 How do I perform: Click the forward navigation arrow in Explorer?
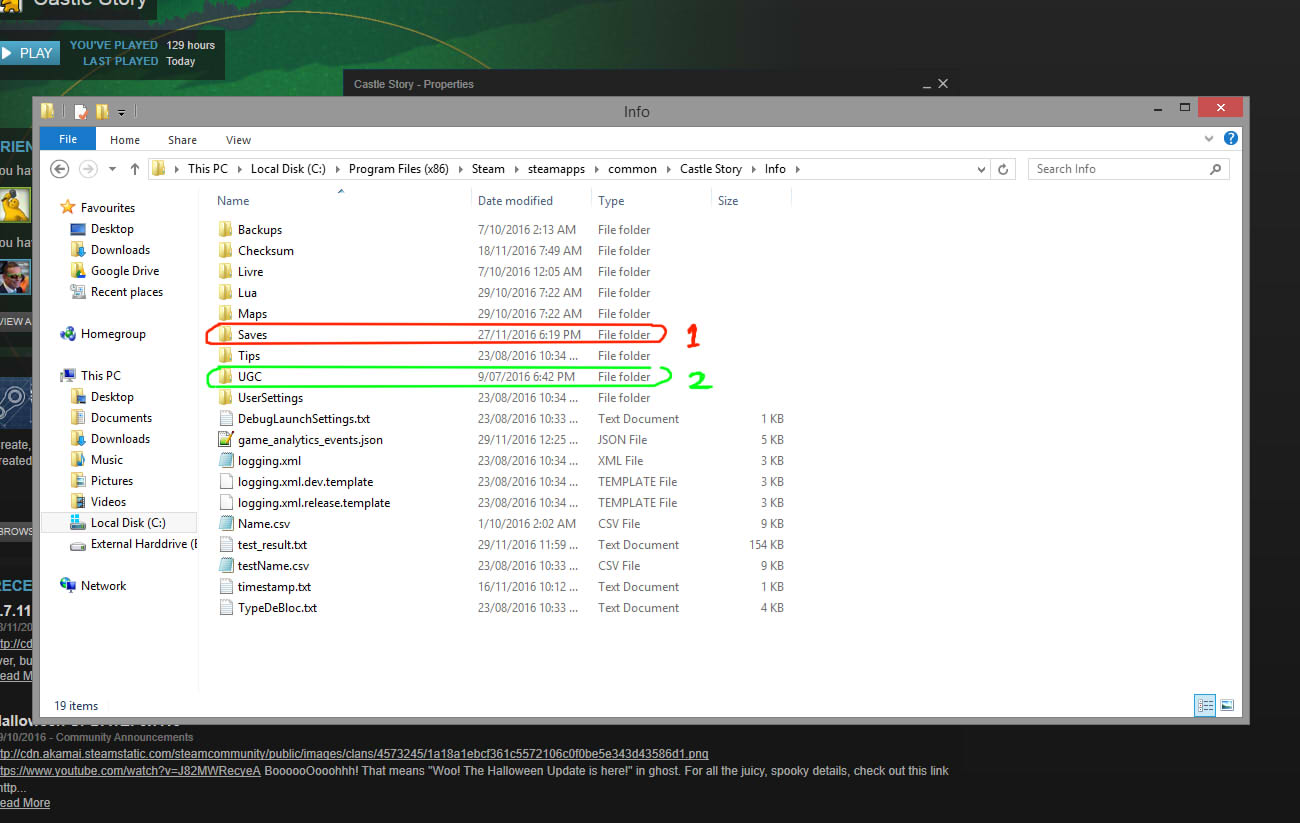(x=87, y=169)
